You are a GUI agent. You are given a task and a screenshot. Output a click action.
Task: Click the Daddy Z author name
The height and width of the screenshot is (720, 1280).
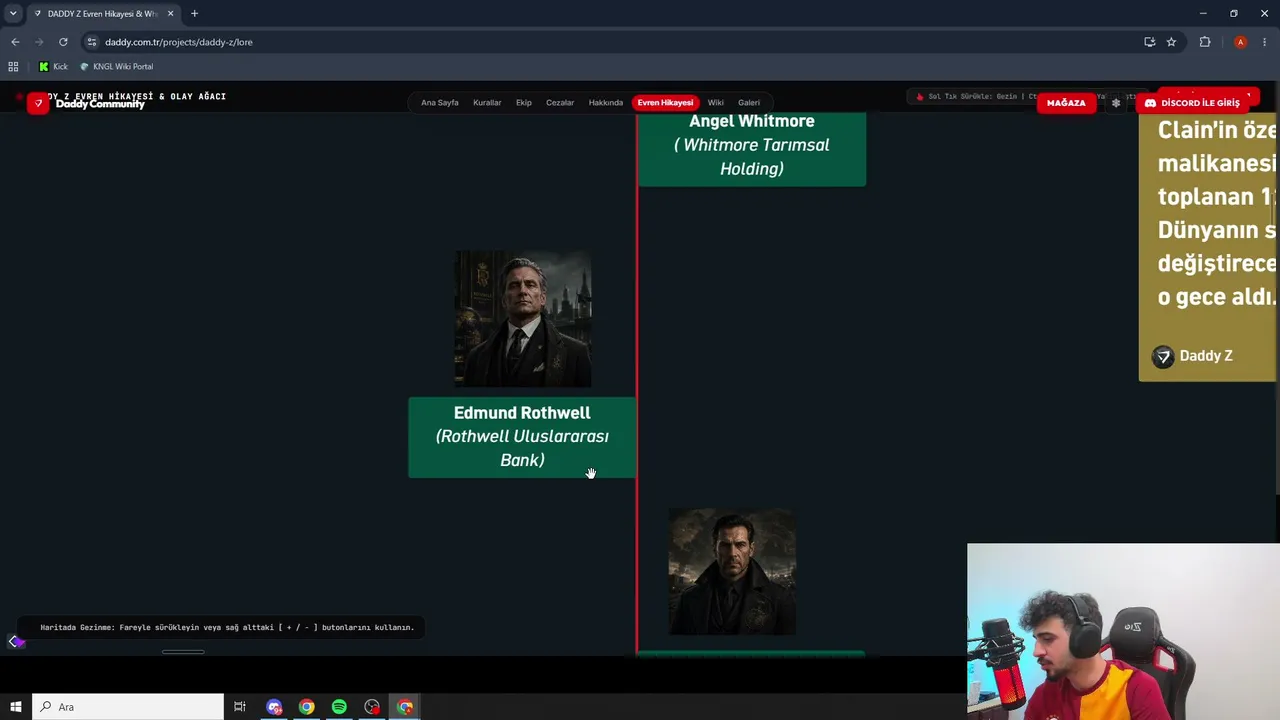tap(1206, 356)
